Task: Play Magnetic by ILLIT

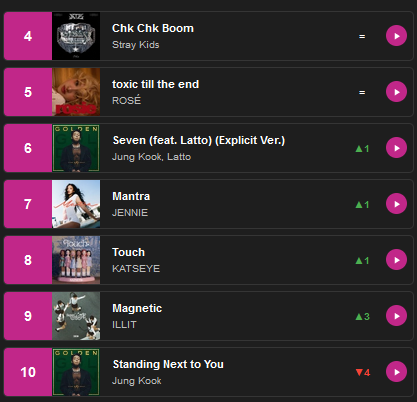Action: click(396, 316)
